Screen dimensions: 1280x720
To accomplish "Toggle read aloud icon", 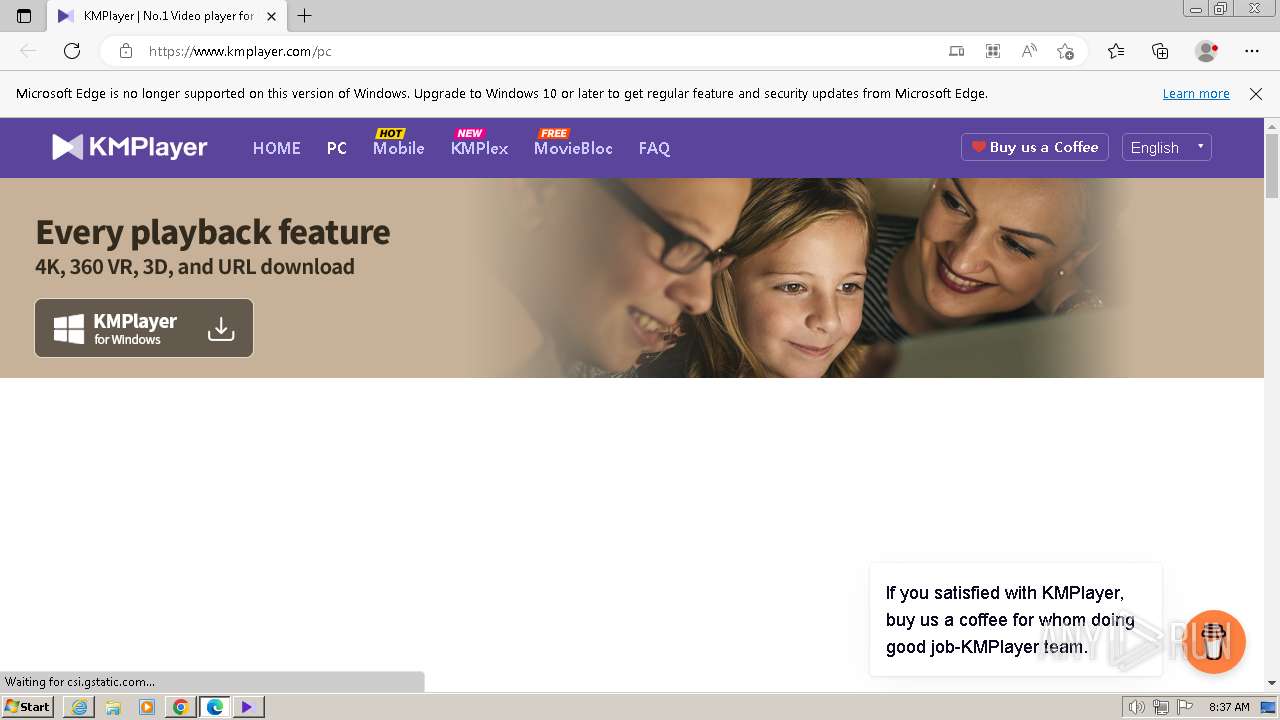I will coord(1029,51).
